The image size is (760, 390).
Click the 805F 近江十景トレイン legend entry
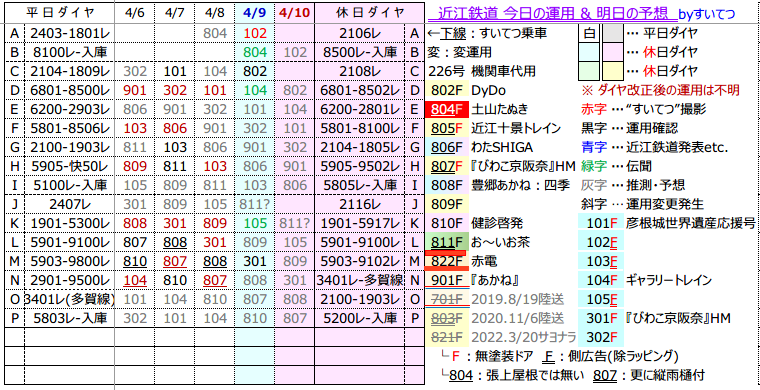coord(493,128)
